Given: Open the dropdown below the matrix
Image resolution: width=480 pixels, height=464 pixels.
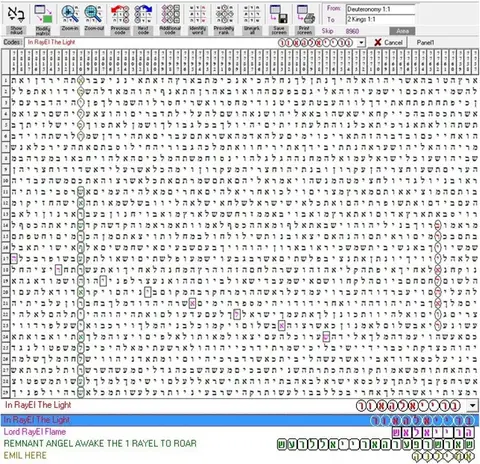Looking at the screenshot, I should pyautogui.click(x=473, y=405).
